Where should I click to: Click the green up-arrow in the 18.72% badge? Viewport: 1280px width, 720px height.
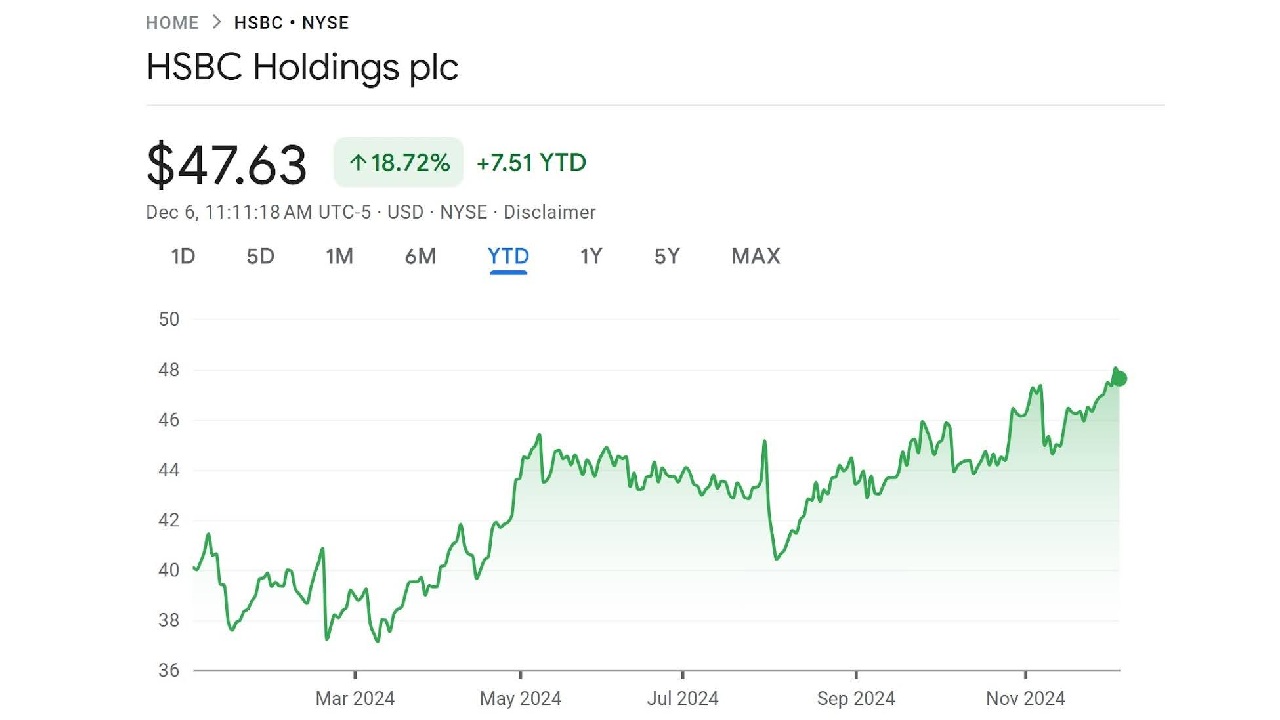coord(357,163)
